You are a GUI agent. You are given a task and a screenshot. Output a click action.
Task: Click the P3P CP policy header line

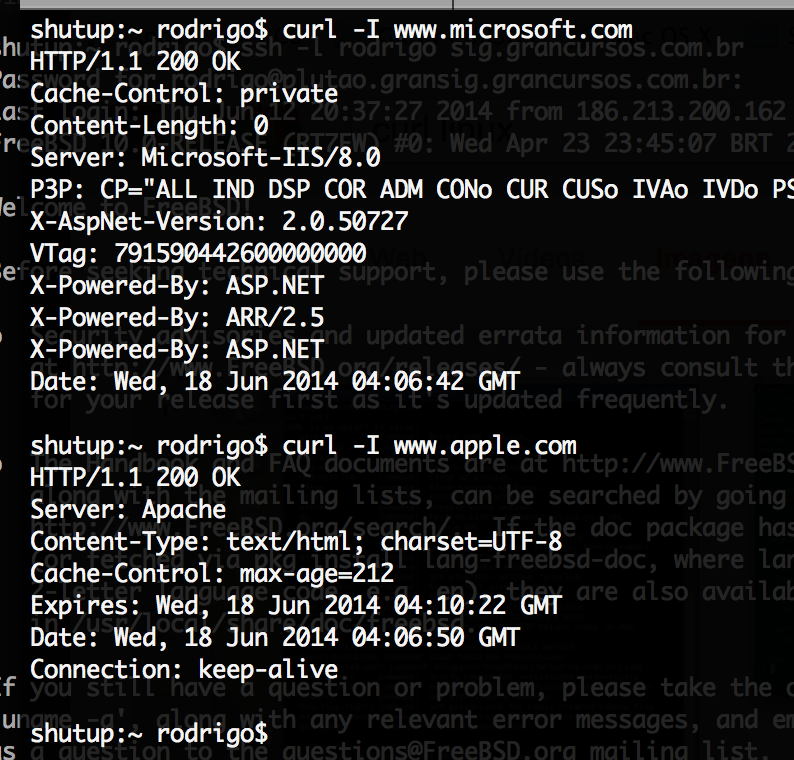click(x=412, y=190)
